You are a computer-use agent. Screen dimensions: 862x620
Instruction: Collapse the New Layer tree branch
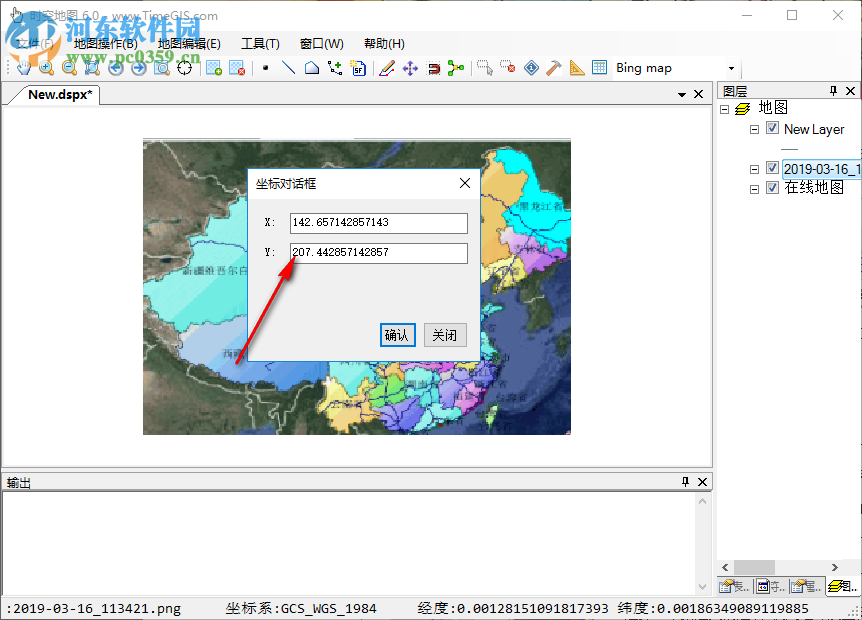coord(755,129)
